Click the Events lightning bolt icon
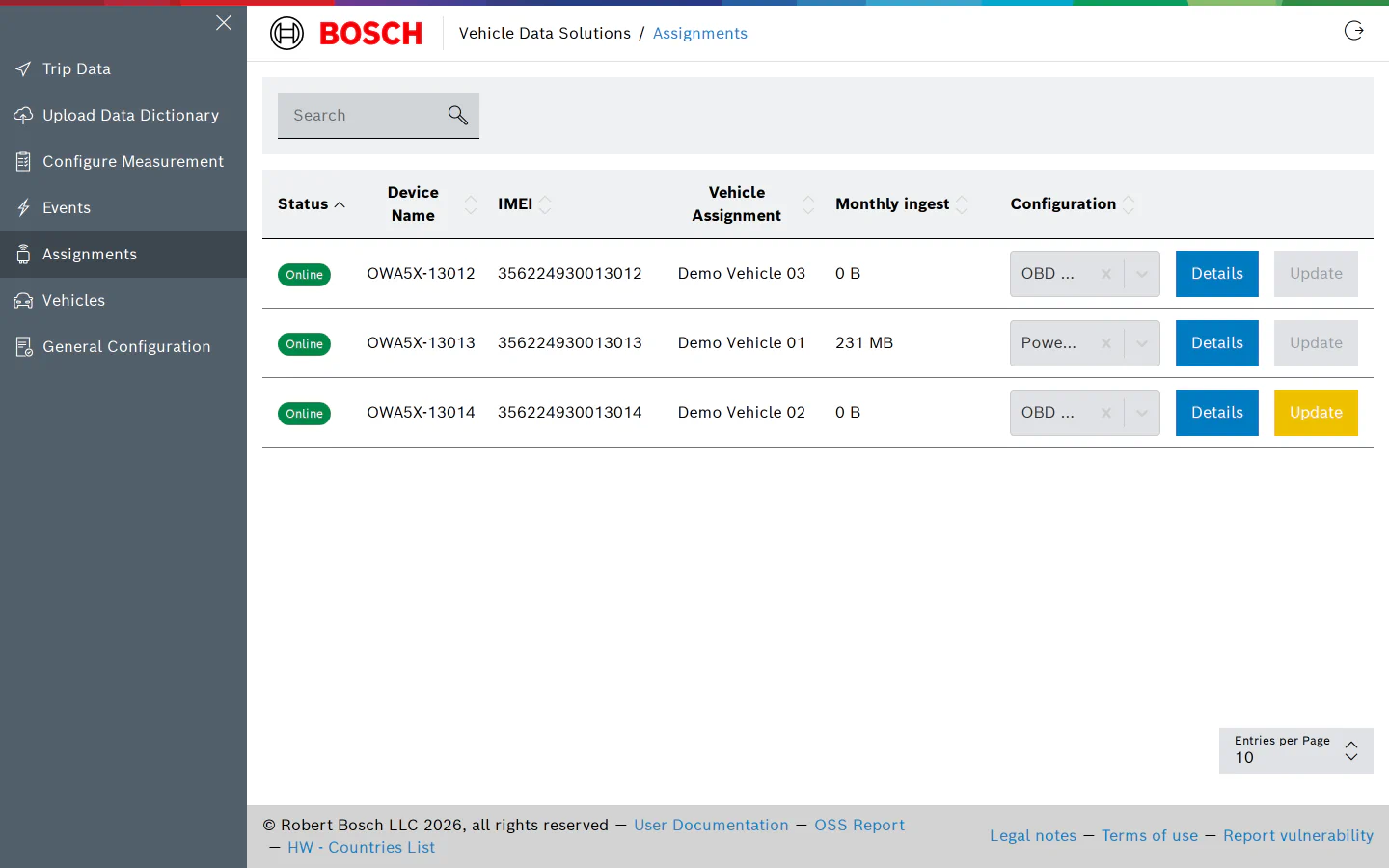The height and width of the screenshot is (868, 1389). 23,208
